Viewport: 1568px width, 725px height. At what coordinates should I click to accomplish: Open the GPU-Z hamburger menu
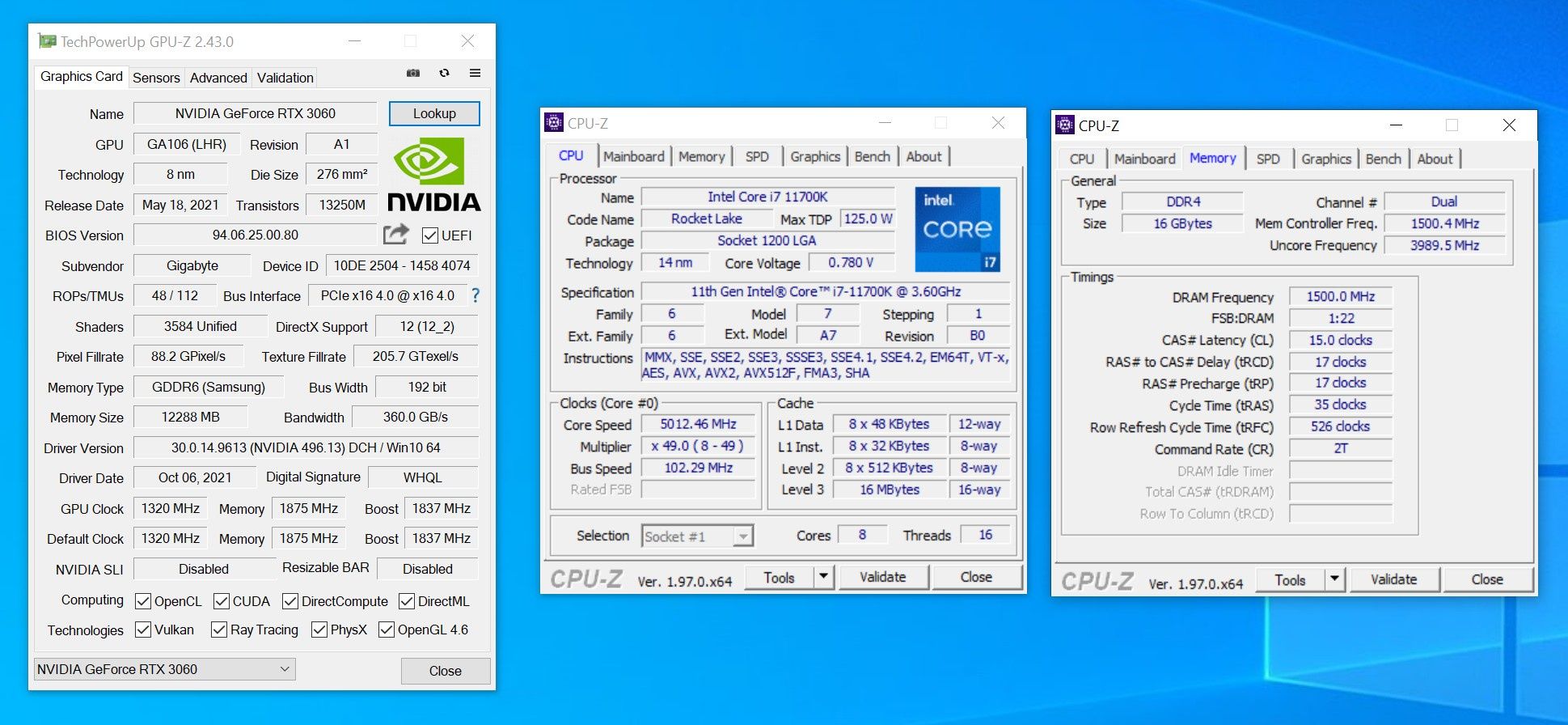475,73
